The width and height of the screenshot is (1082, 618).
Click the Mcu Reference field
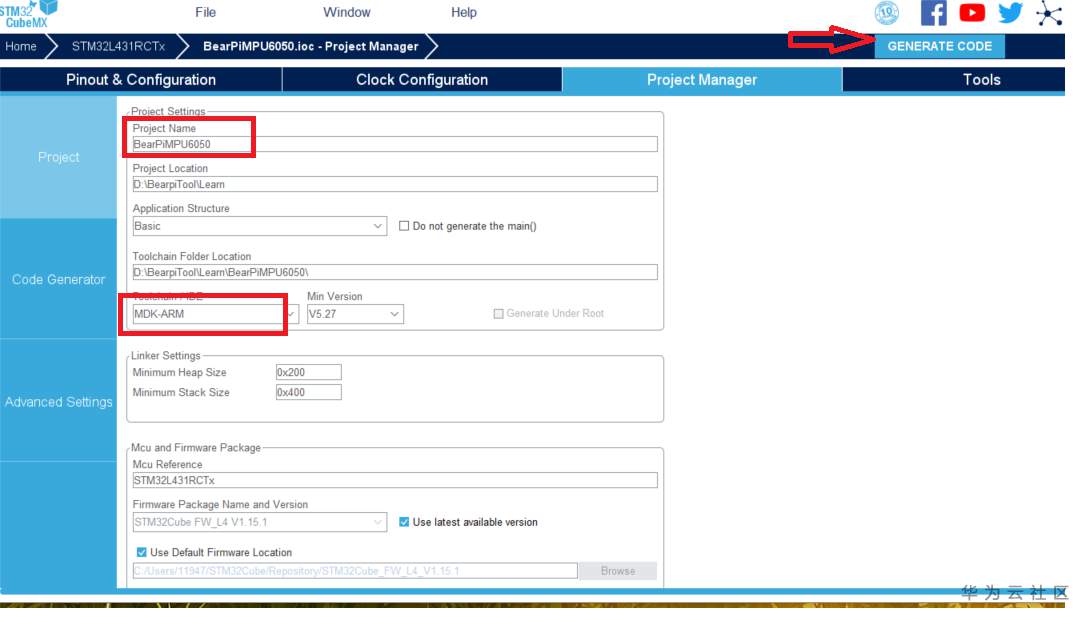[x=395, y=481]
